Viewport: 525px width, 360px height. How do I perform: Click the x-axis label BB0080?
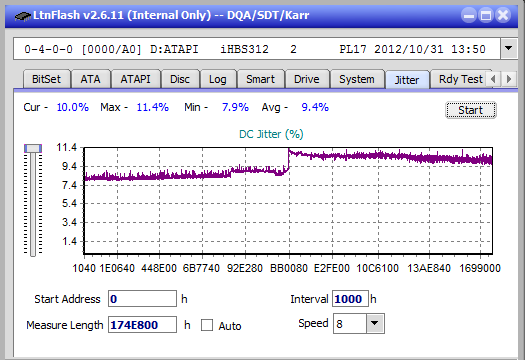(289, 268)
